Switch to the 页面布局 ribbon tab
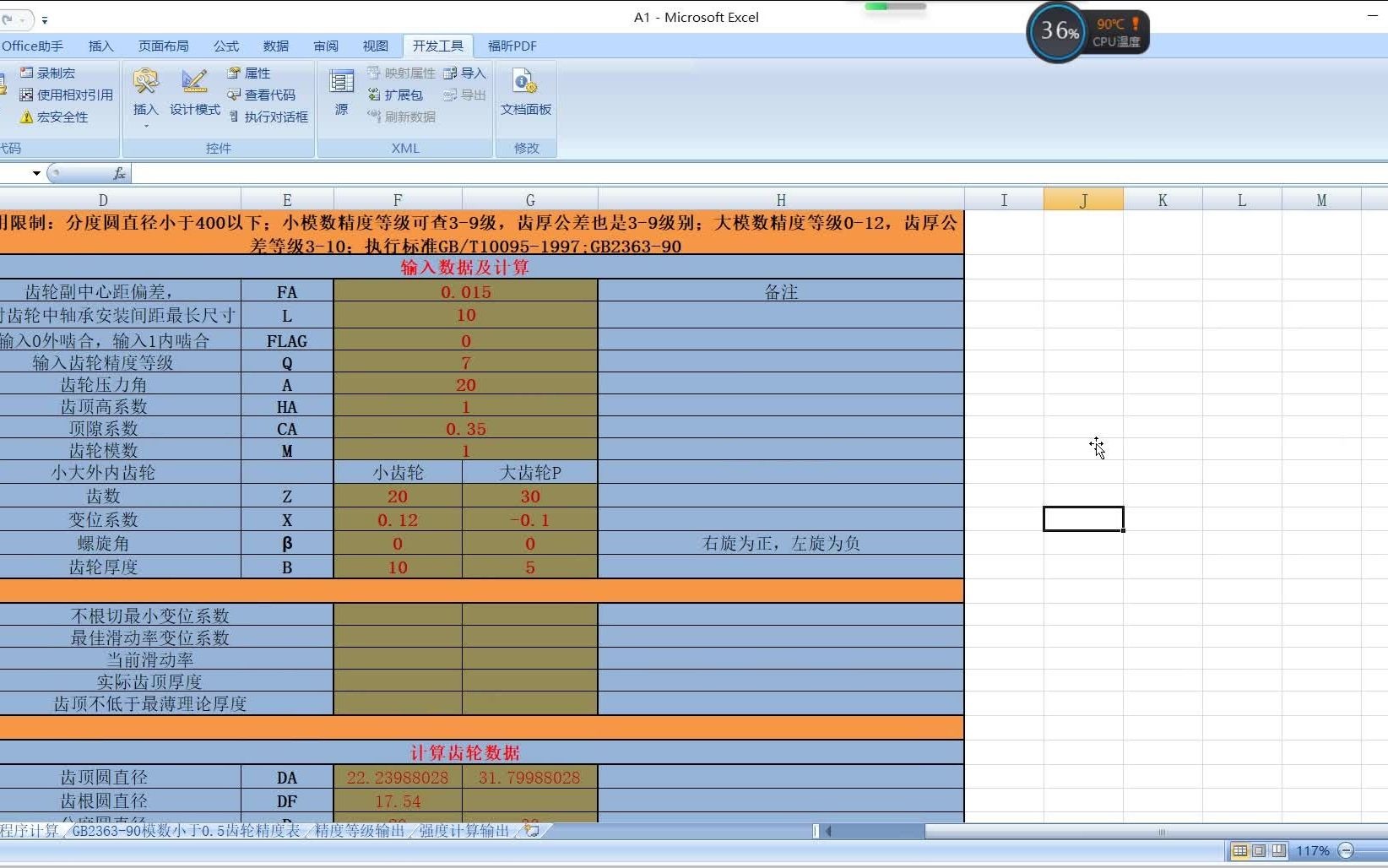Viewport: 1388px width, 868px height. (164, 46)
